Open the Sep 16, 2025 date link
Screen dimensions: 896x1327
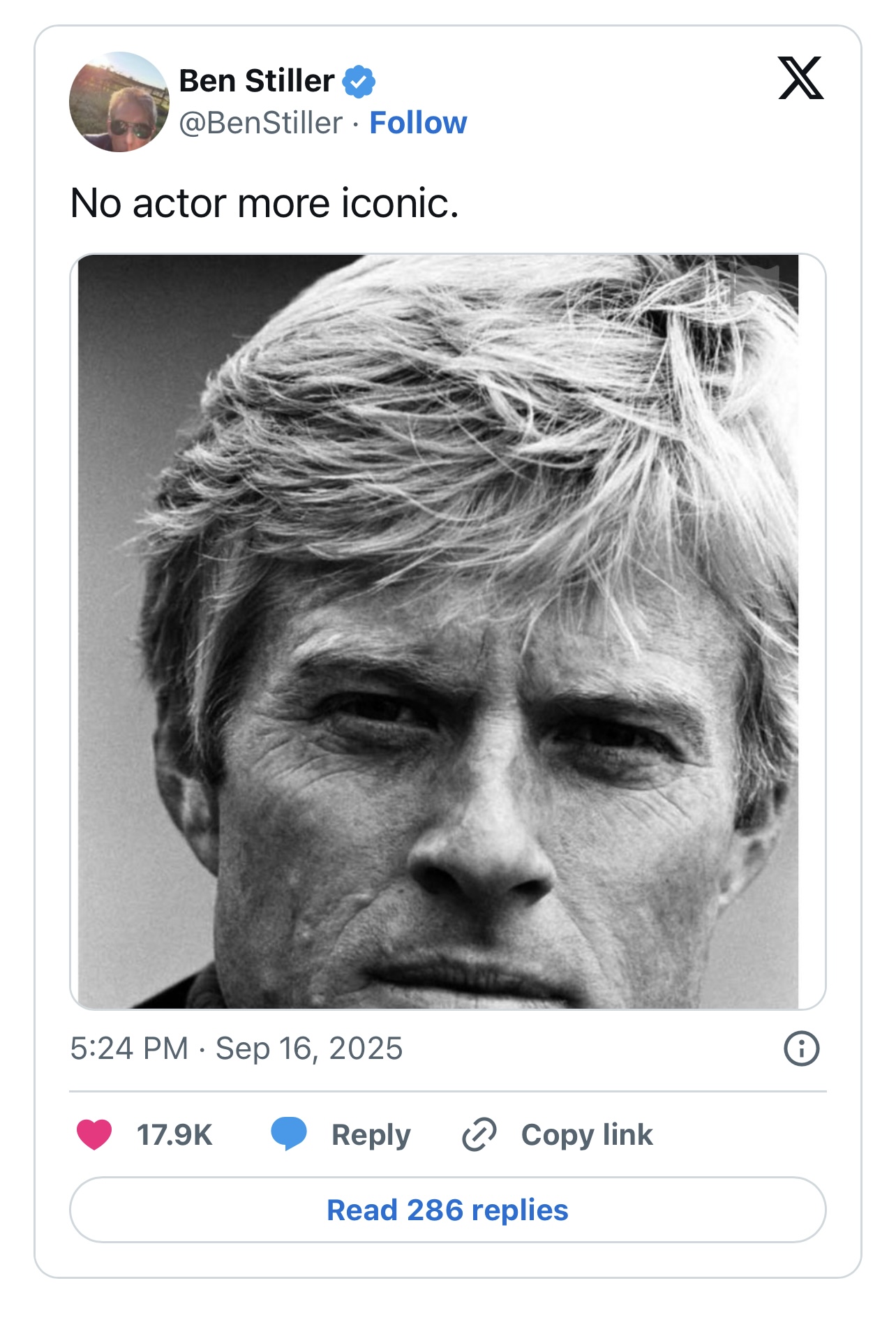309,1048
